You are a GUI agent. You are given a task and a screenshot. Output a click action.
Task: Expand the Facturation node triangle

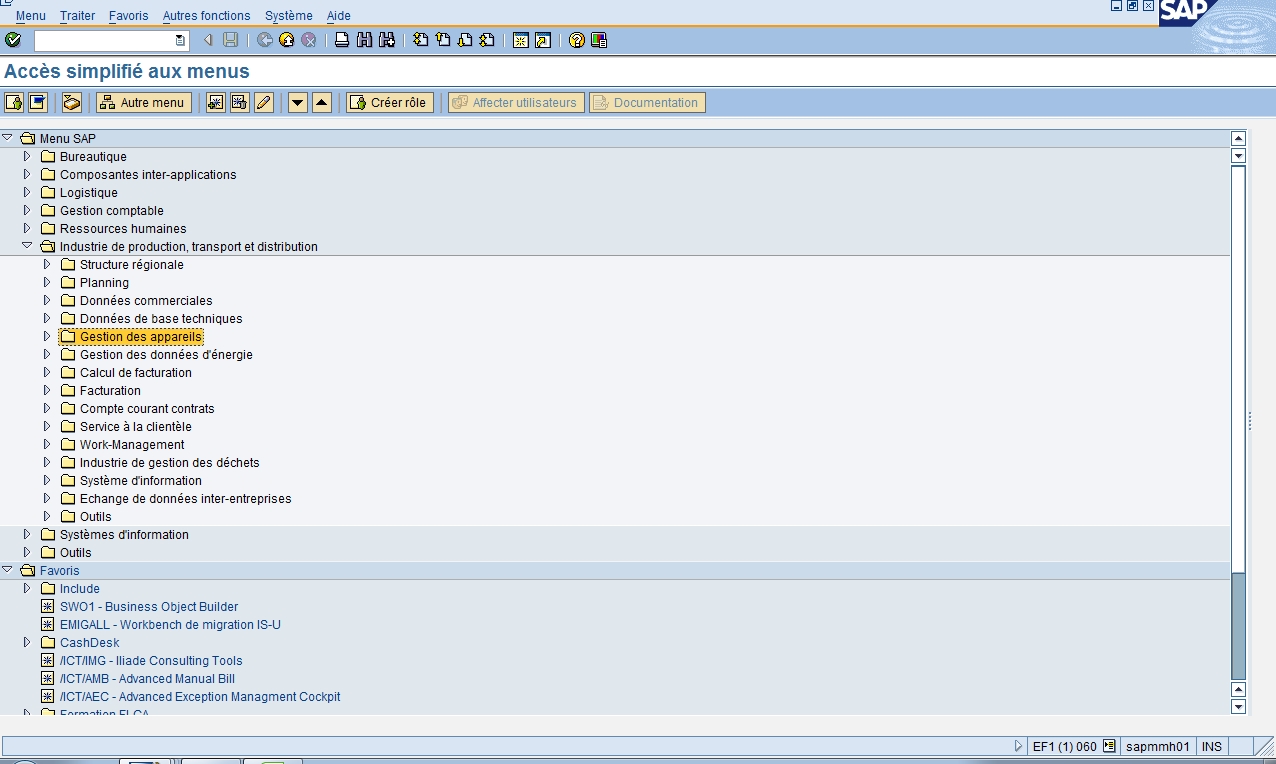click(47, 390)
